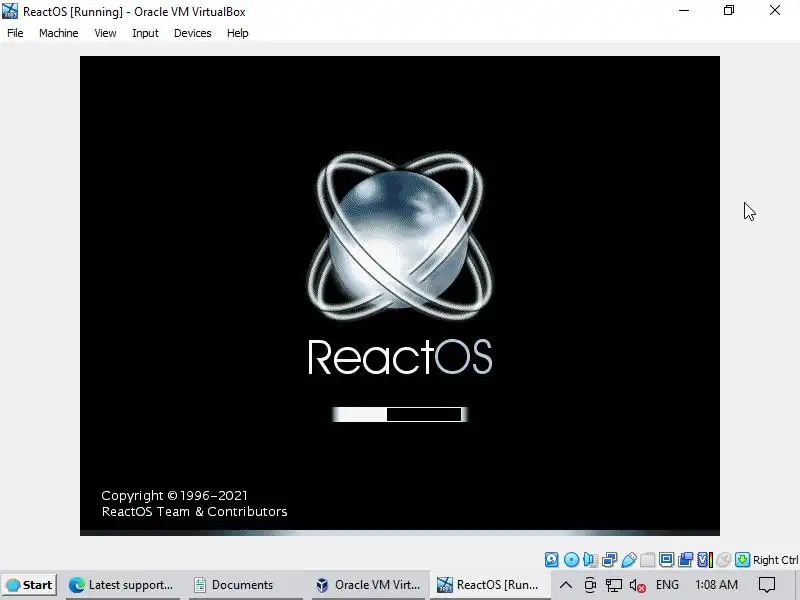Switch to ReactOS Running taskbar item
This screenshot has width=800, height=600.
489,585
